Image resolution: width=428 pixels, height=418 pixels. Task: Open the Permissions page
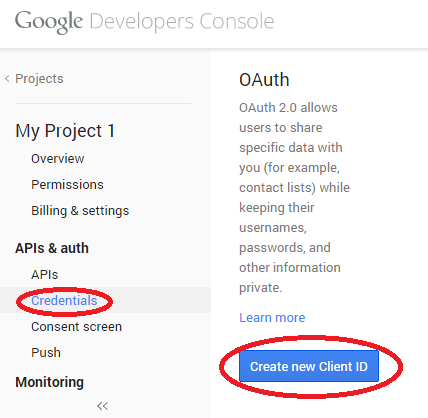[67, 185]
